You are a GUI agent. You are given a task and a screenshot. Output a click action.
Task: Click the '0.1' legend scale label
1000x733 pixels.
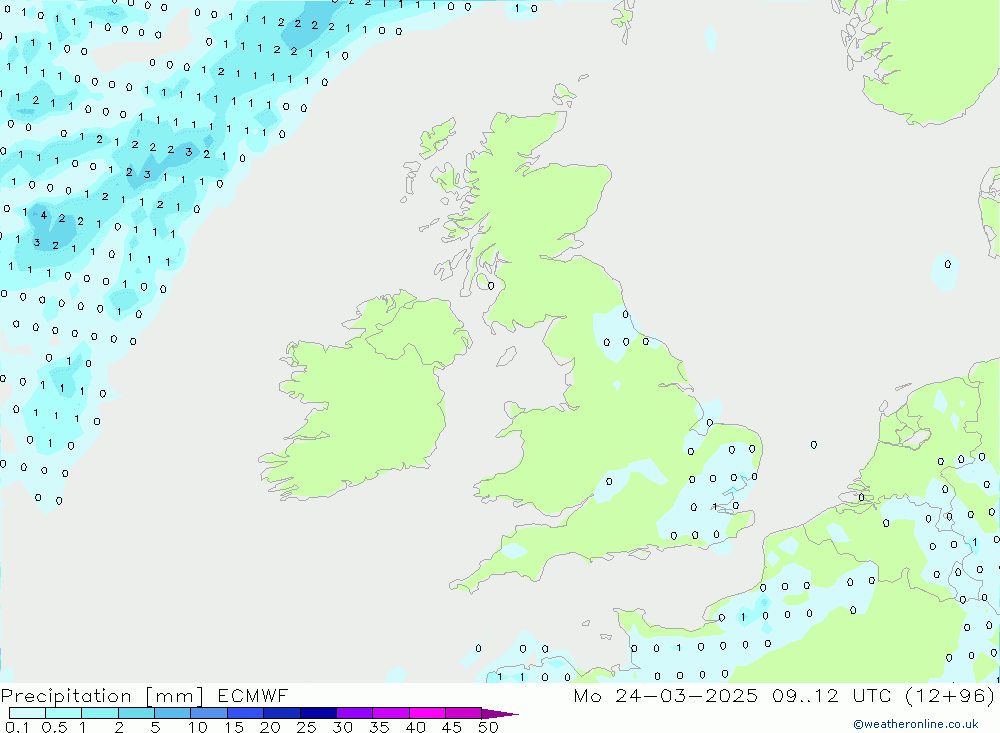17,727
